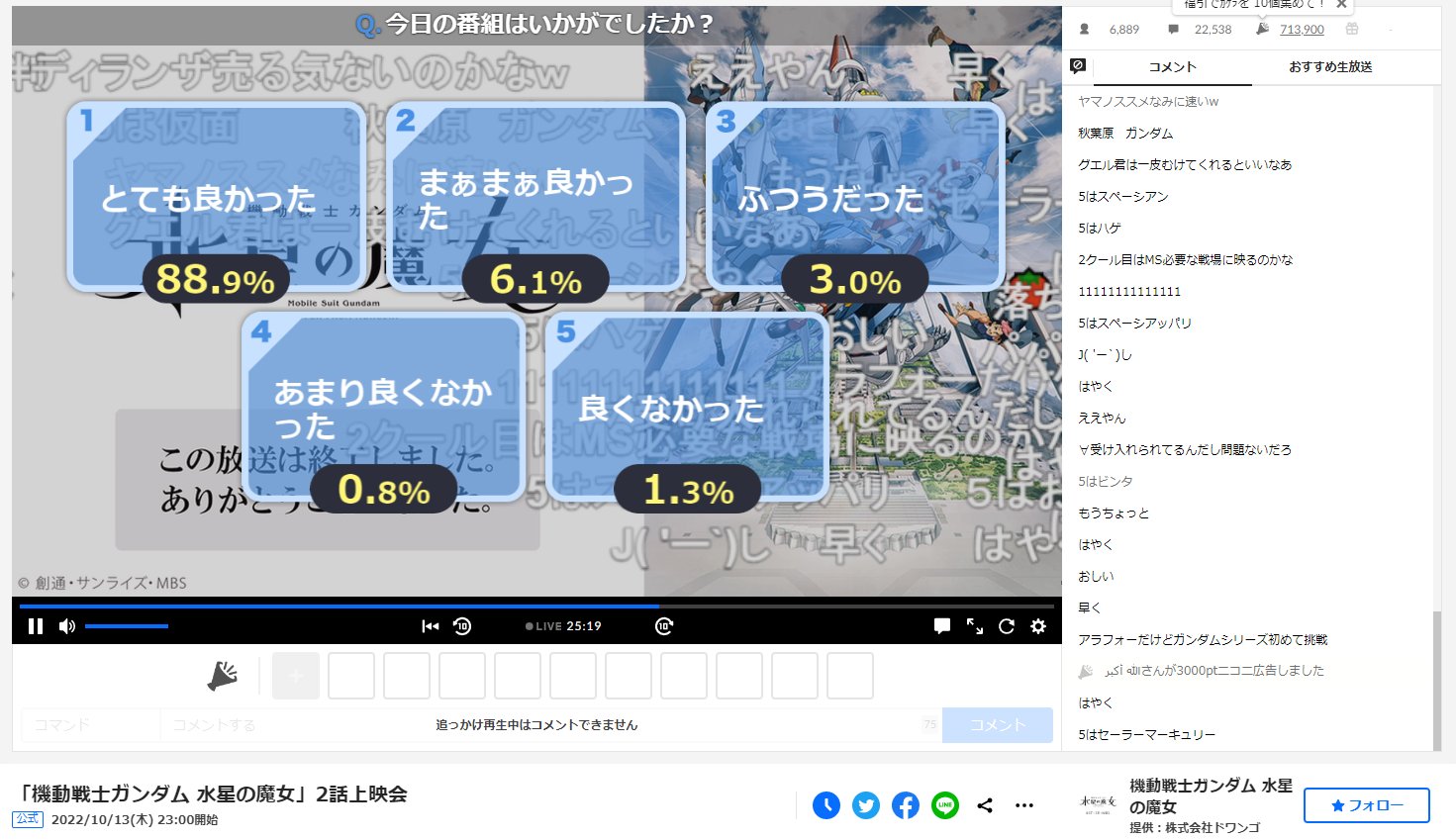Click the comment list scrollbar
Image resolution: width=1456 pixels, height=840 pixels.
(1437, 681)
